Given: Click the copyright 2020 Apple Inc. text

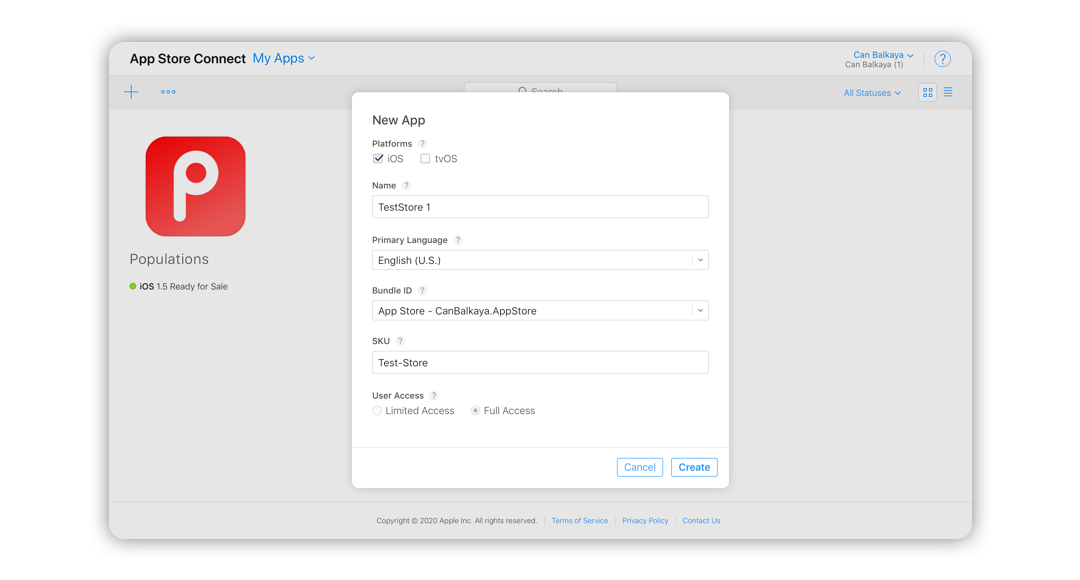Looking at the screenshot, I should point(457,521).
